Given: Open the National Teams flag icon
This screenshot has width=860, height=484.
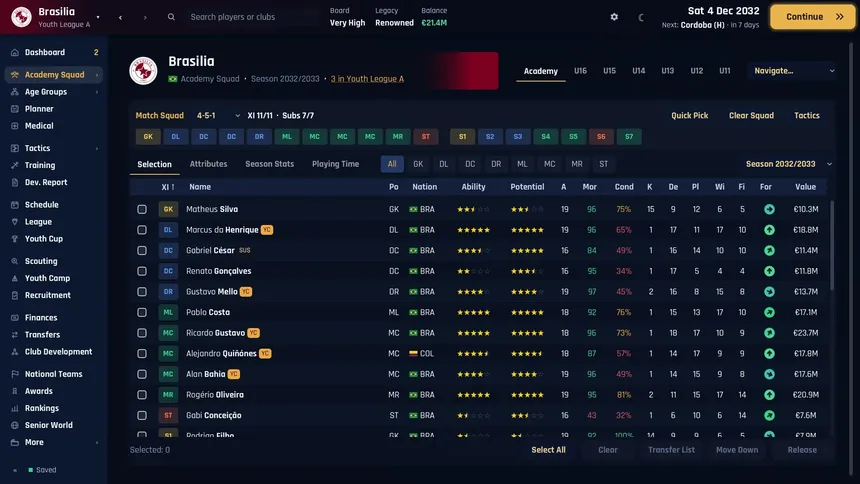Looking at the screenshot, I should pos(15,374).
